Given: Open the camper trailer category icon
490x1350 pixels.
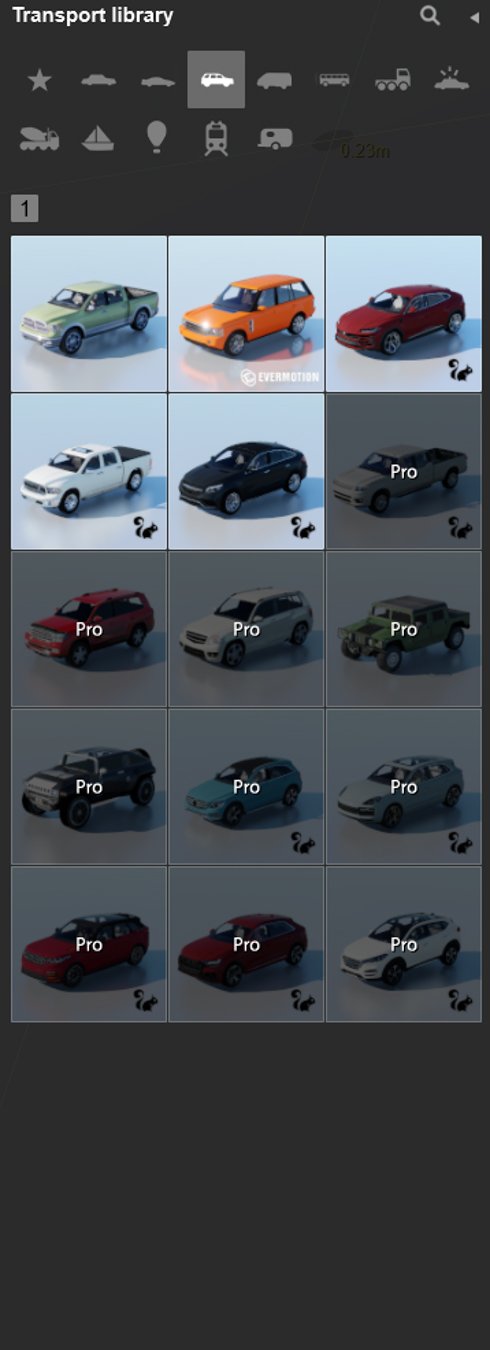Looking at the screenshot, I should click(275, 138).
